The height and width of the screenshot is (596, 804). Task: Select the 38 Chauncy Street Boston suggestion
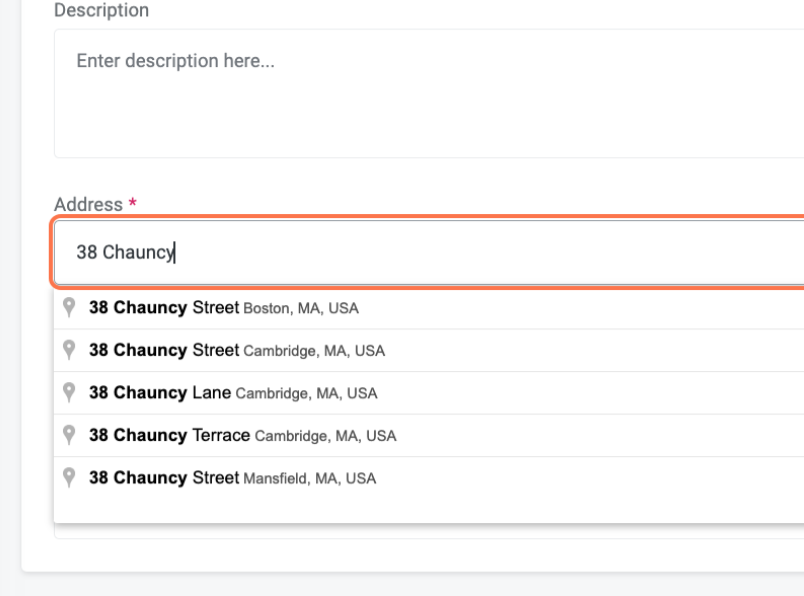click(x=165, y=308)
